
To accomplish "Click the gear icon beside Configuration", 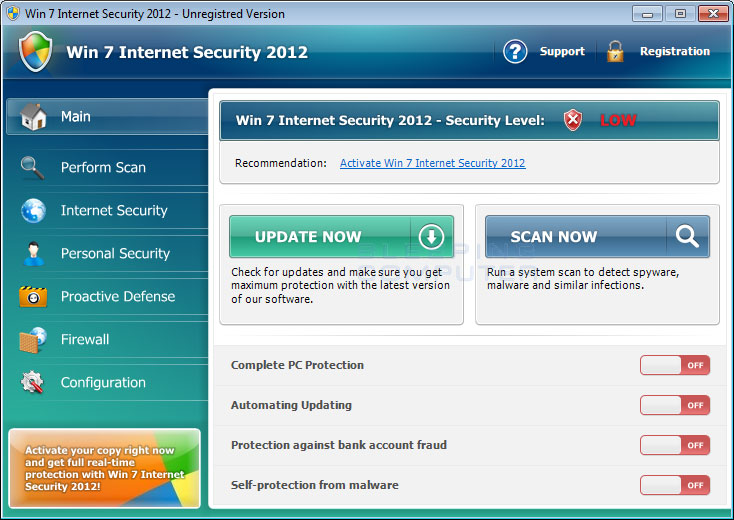I will point(32,382).
